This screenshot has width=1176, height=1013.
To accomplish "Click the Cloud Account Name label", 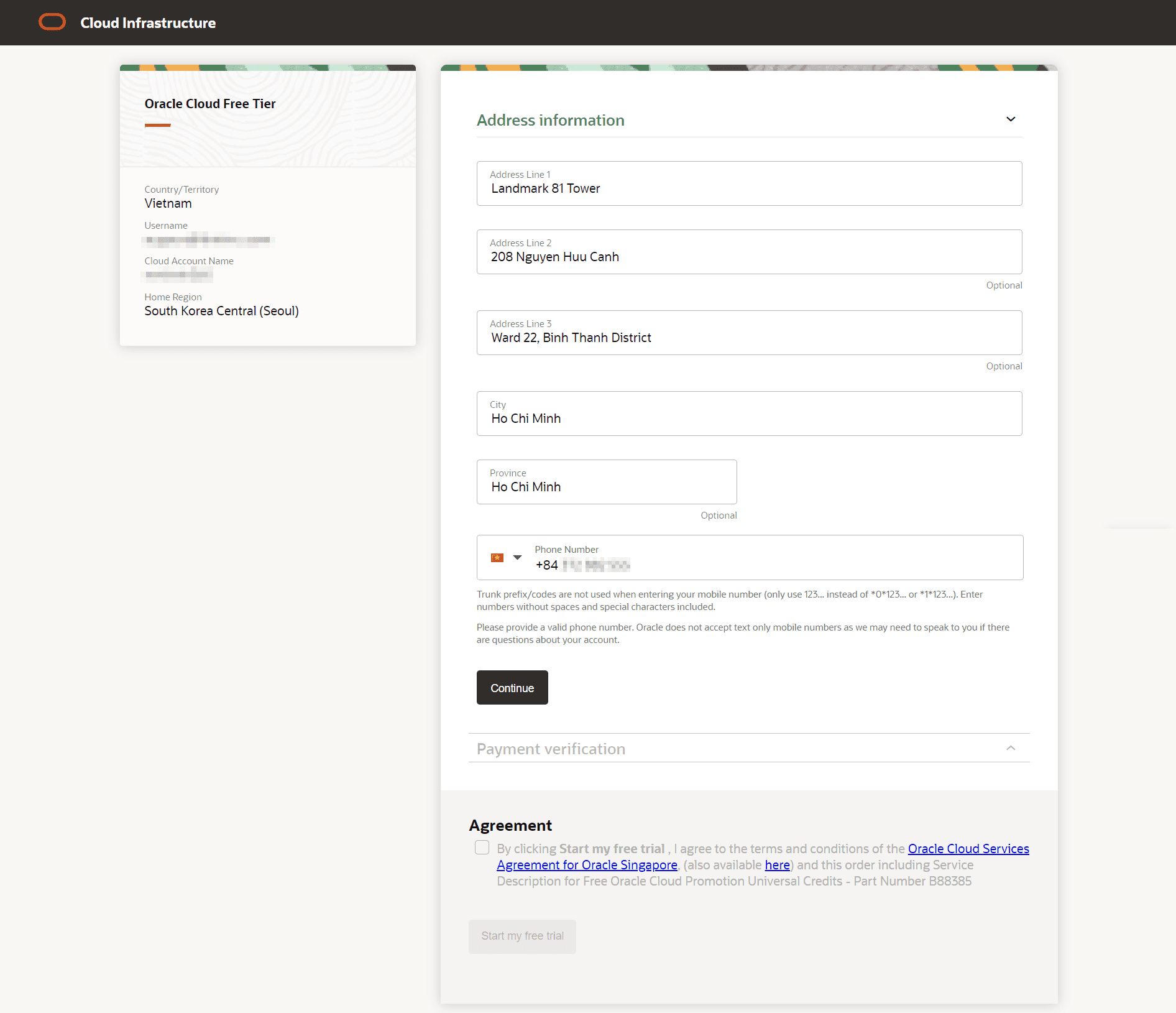I will (x=189, y=261).
